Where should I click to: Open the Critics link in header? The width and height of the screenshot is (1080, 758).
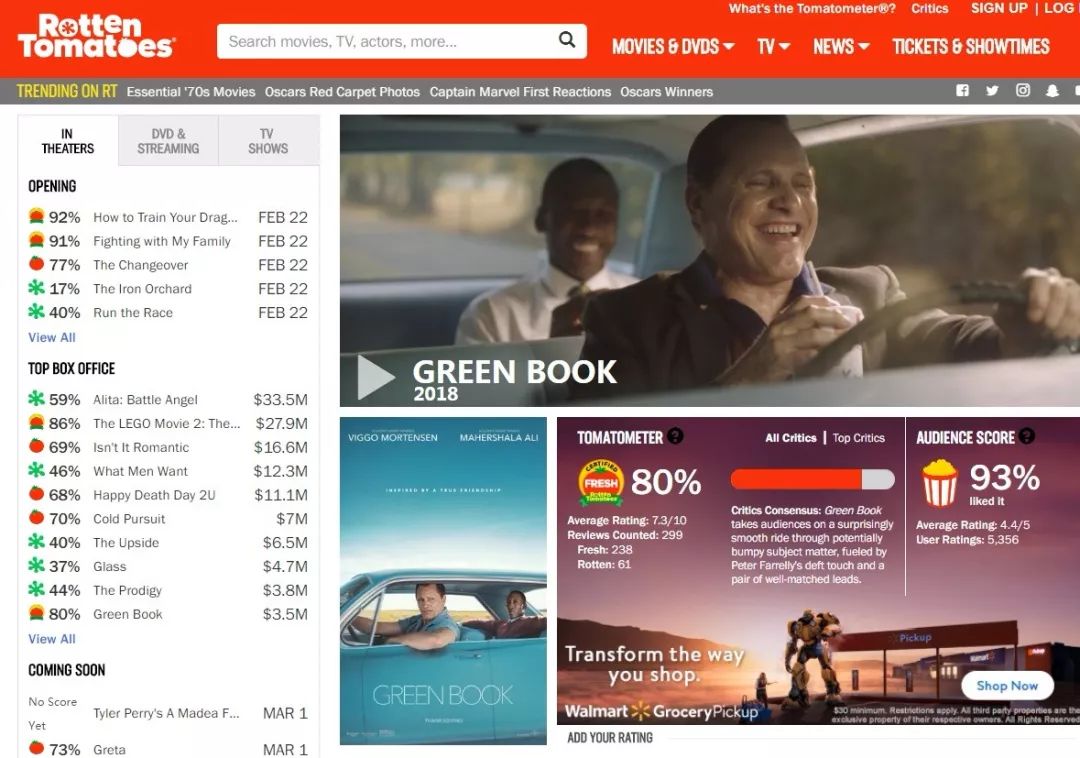[x=929, y=8]
